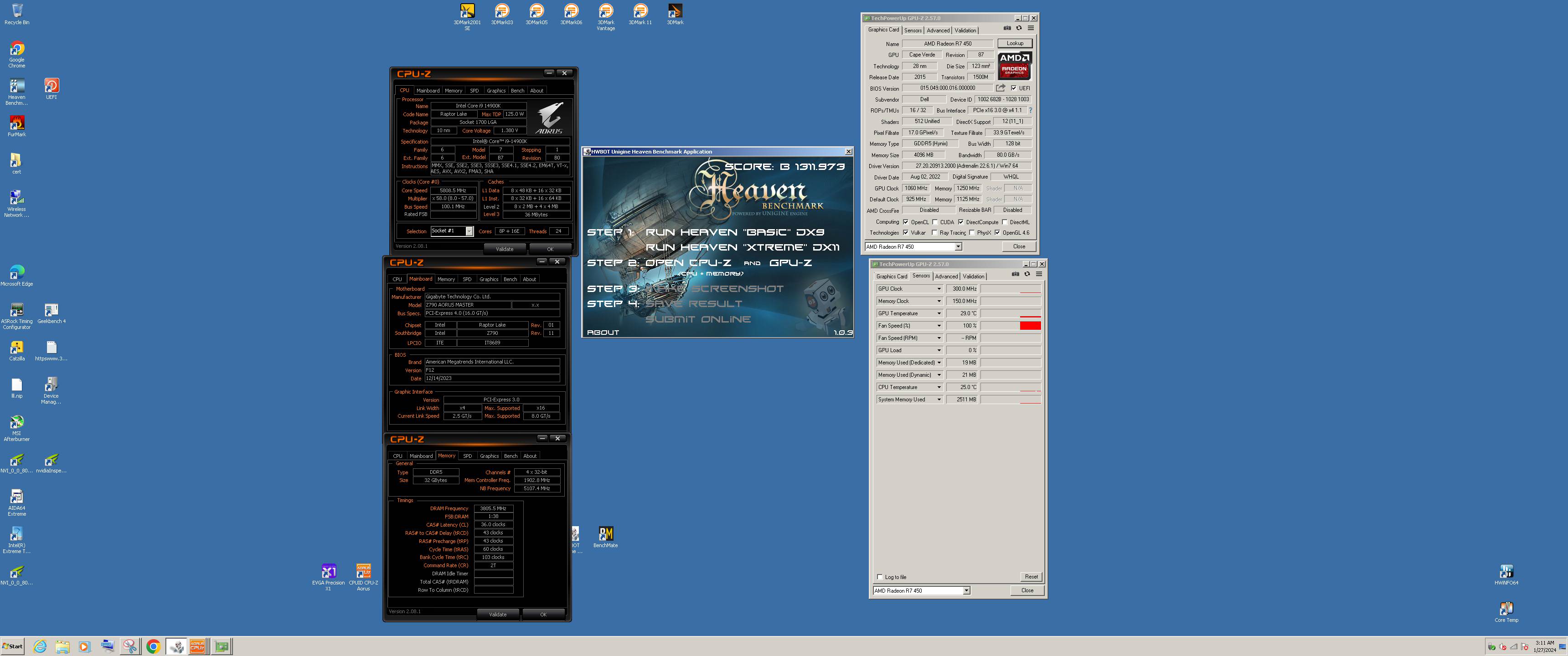Switch to Validation tab in GPU-Z Sensors window

click(973, 276)
